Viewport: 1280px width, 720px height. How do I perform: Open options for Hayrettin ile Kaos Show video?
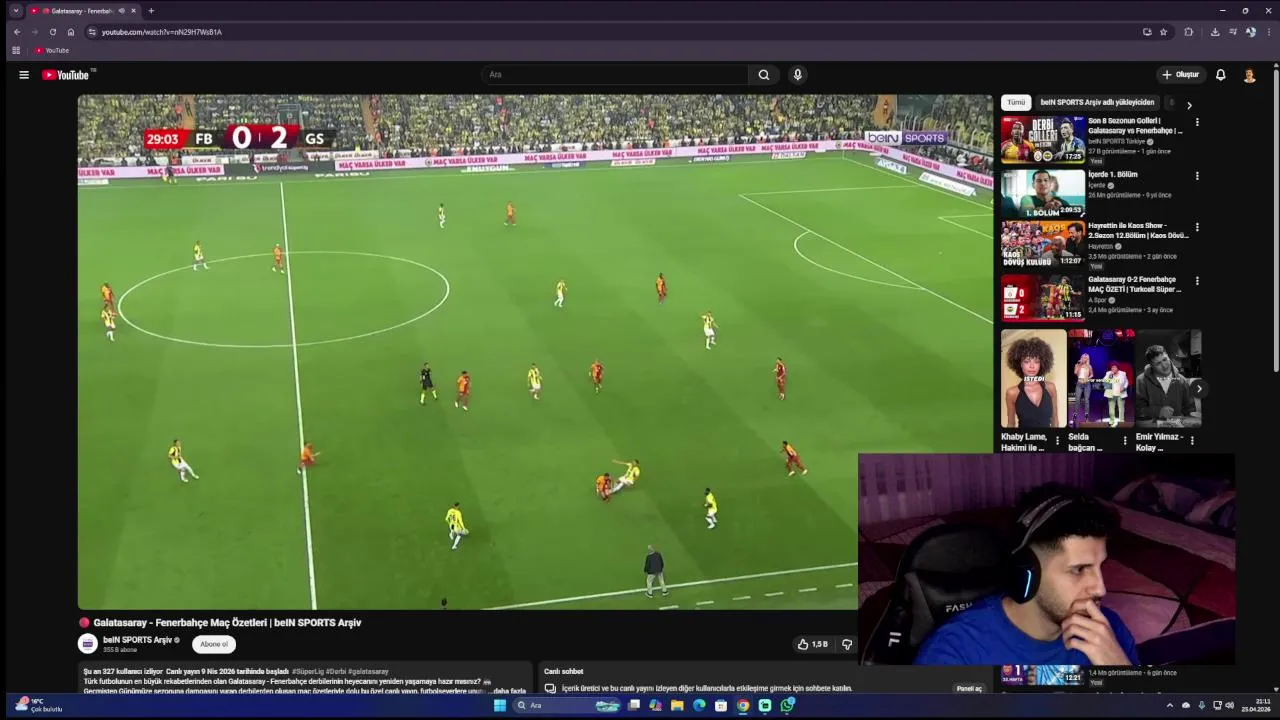pyautogui.click(x=1197, y=227)
